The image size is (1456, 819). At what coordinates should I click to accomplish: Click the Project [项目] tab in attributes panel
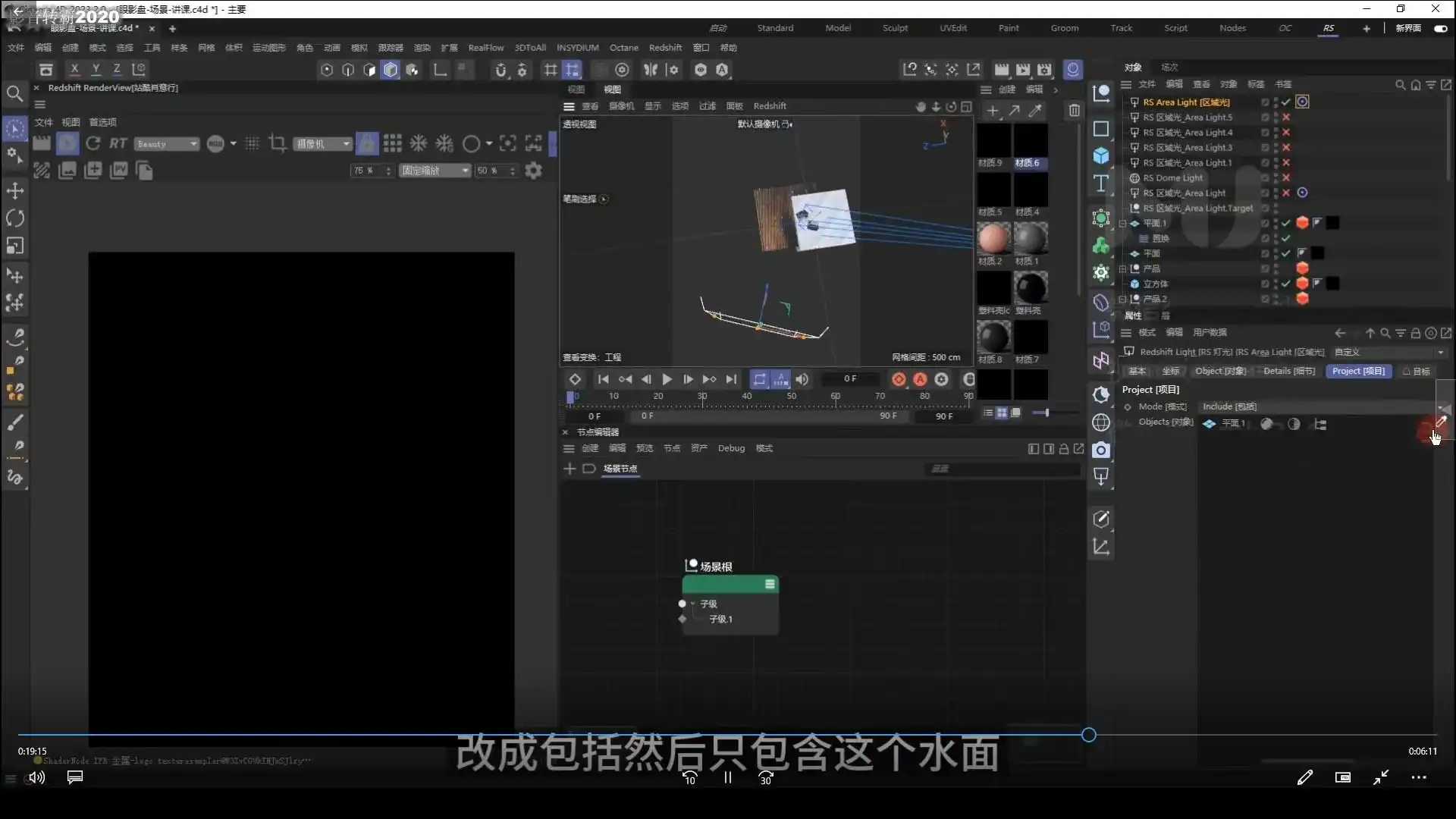click(x=1359, y=372)
